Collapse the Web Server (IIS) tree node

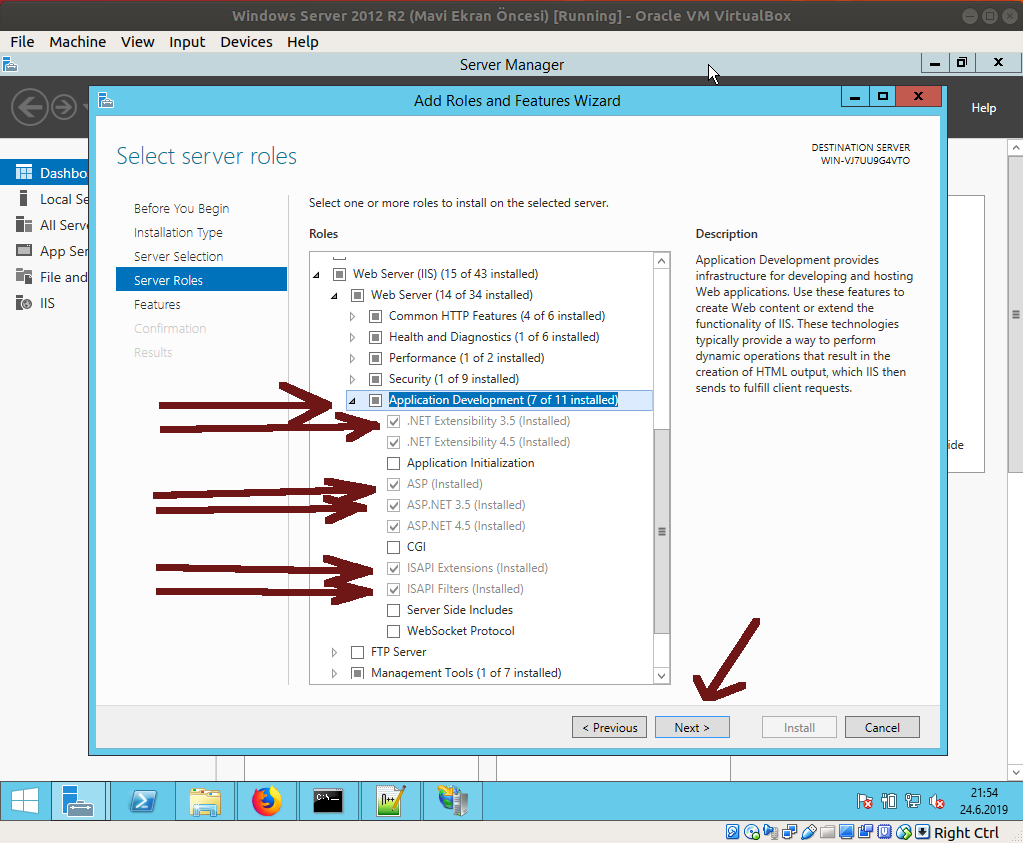pyautogui.click(x=316, y=275)
